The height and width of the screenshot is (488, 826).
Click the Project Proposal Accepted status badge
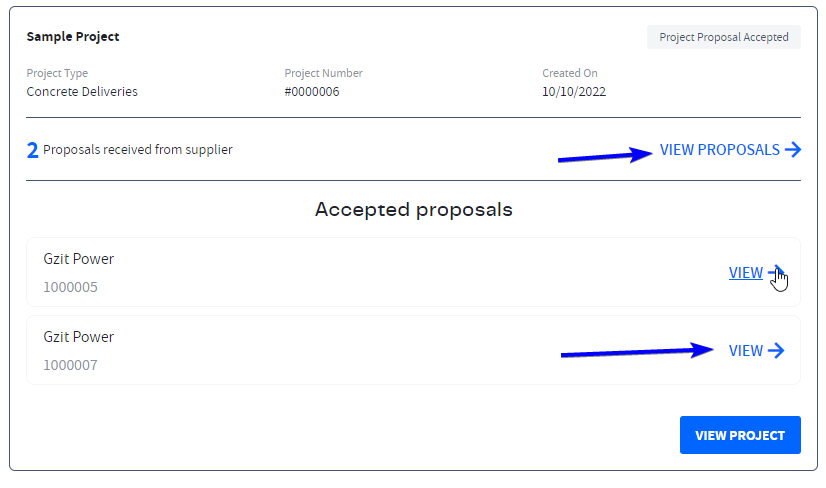click(x=723, y=37)
